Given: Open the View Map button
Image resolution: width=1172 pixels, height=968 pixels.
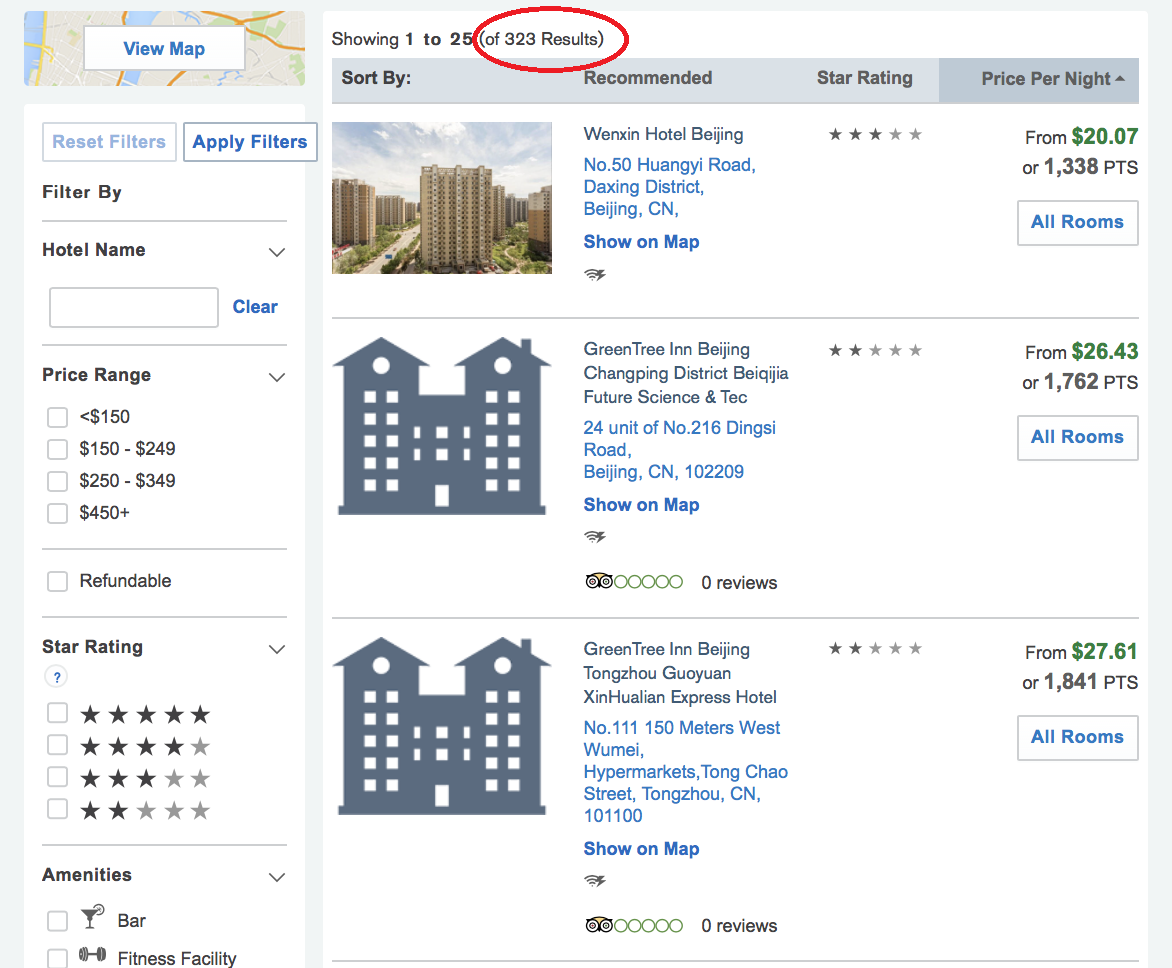Looking at the screenshot, I should pyautogui.click(x=164, y=49).
